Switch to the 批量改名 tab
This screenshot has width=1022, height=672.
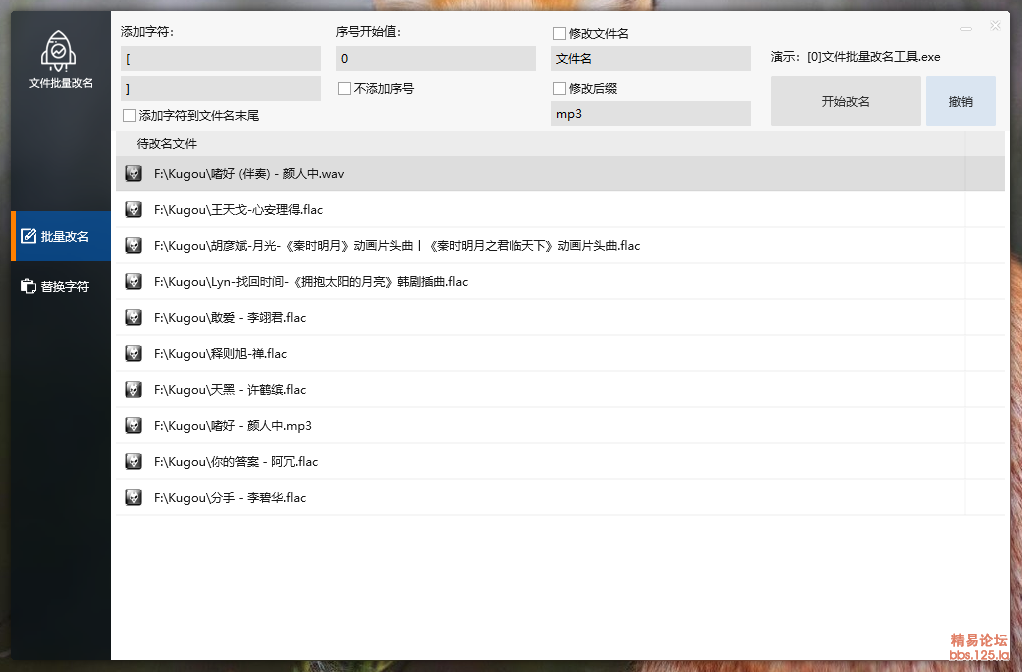pos(61,236)
